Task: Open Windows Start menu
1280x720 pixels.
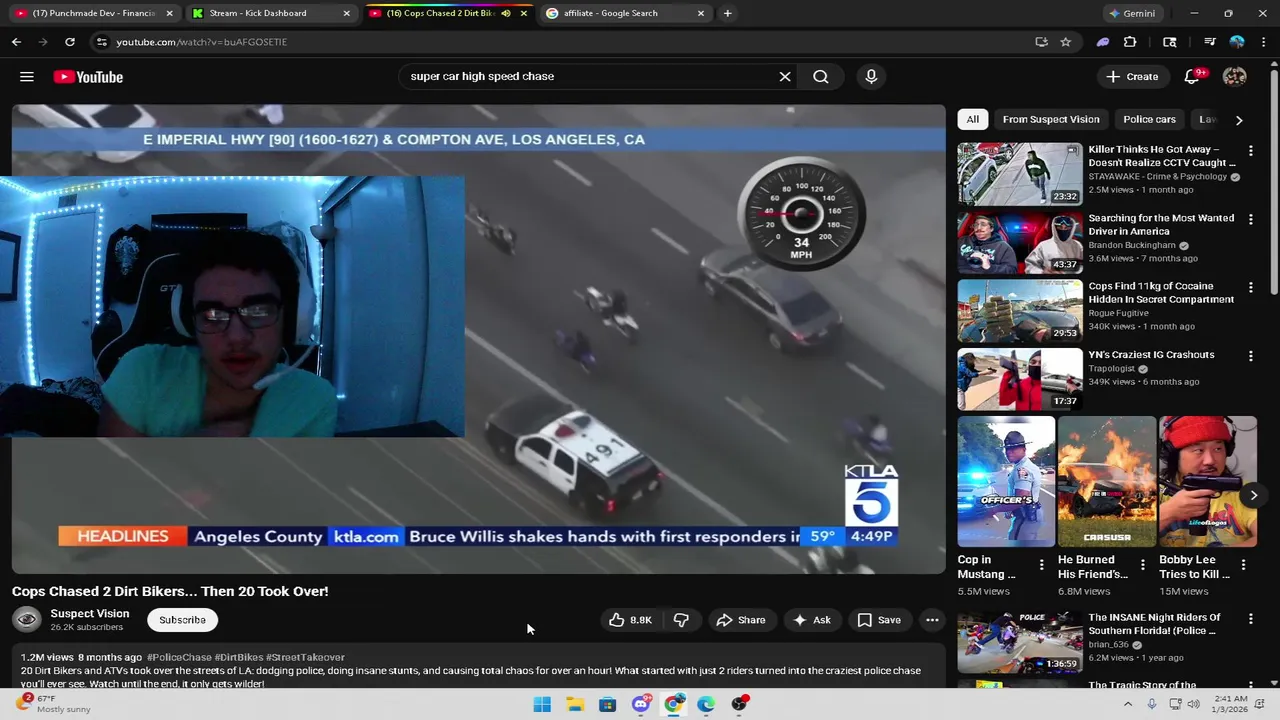Action: point(542,704)
